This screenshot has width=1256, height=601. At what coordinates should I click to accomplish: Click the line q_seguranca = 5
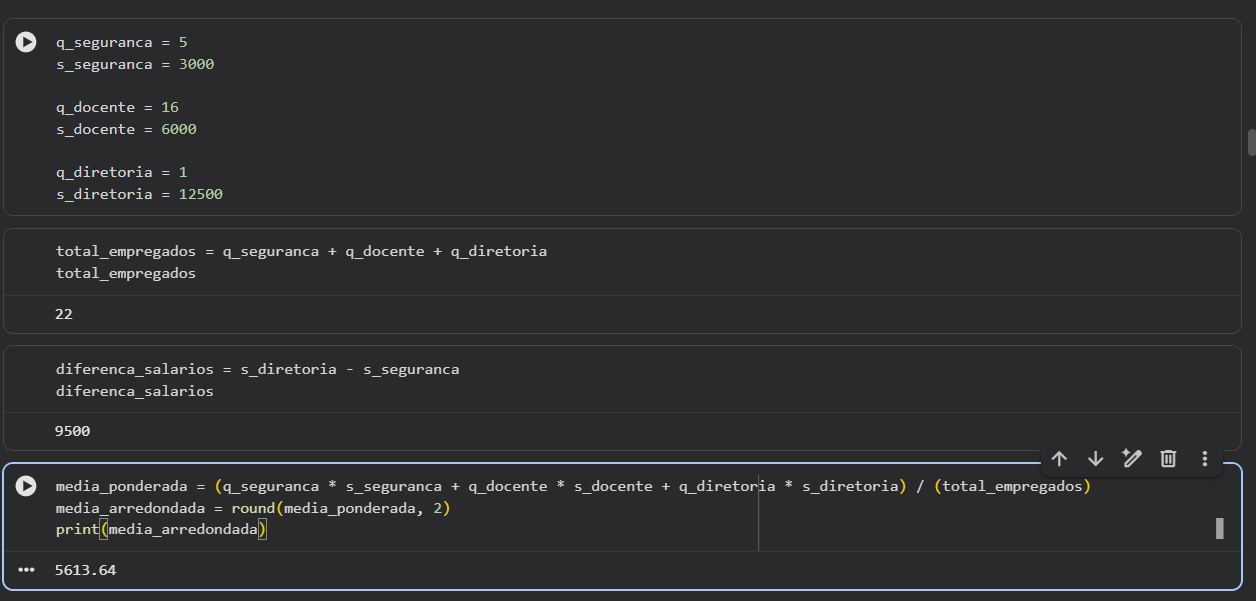(x=121, y=43)
